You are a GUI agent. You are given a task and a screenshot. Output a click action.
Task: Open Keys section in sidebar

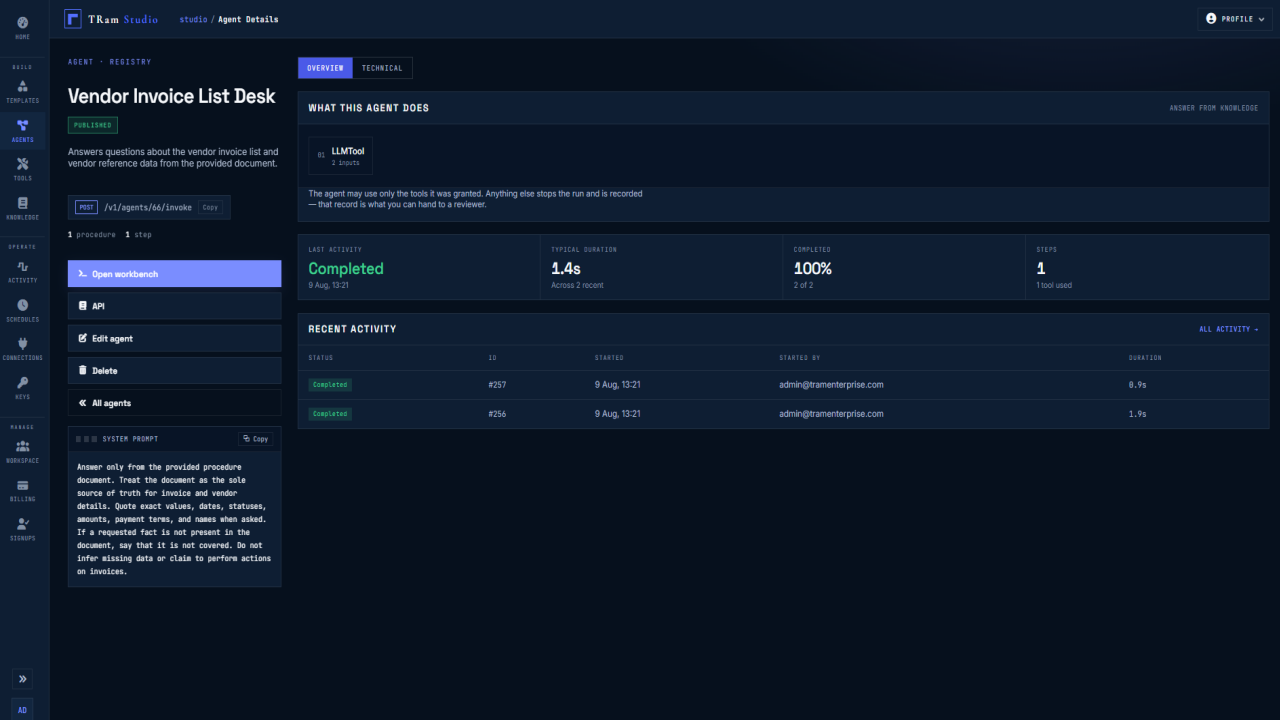[22, 388]
